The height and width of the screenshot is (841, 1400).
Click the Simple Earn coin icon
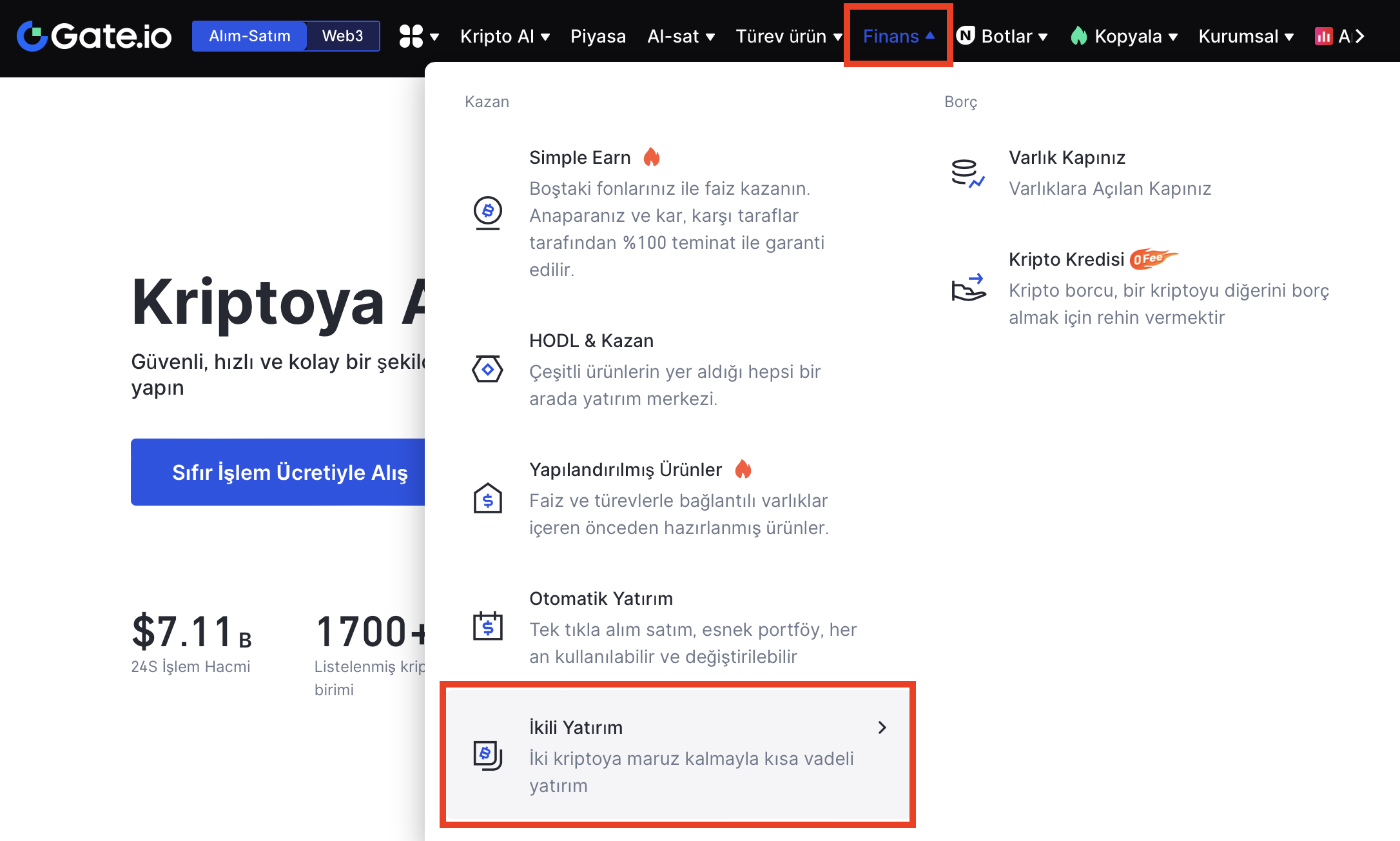[x=488, y=212]
